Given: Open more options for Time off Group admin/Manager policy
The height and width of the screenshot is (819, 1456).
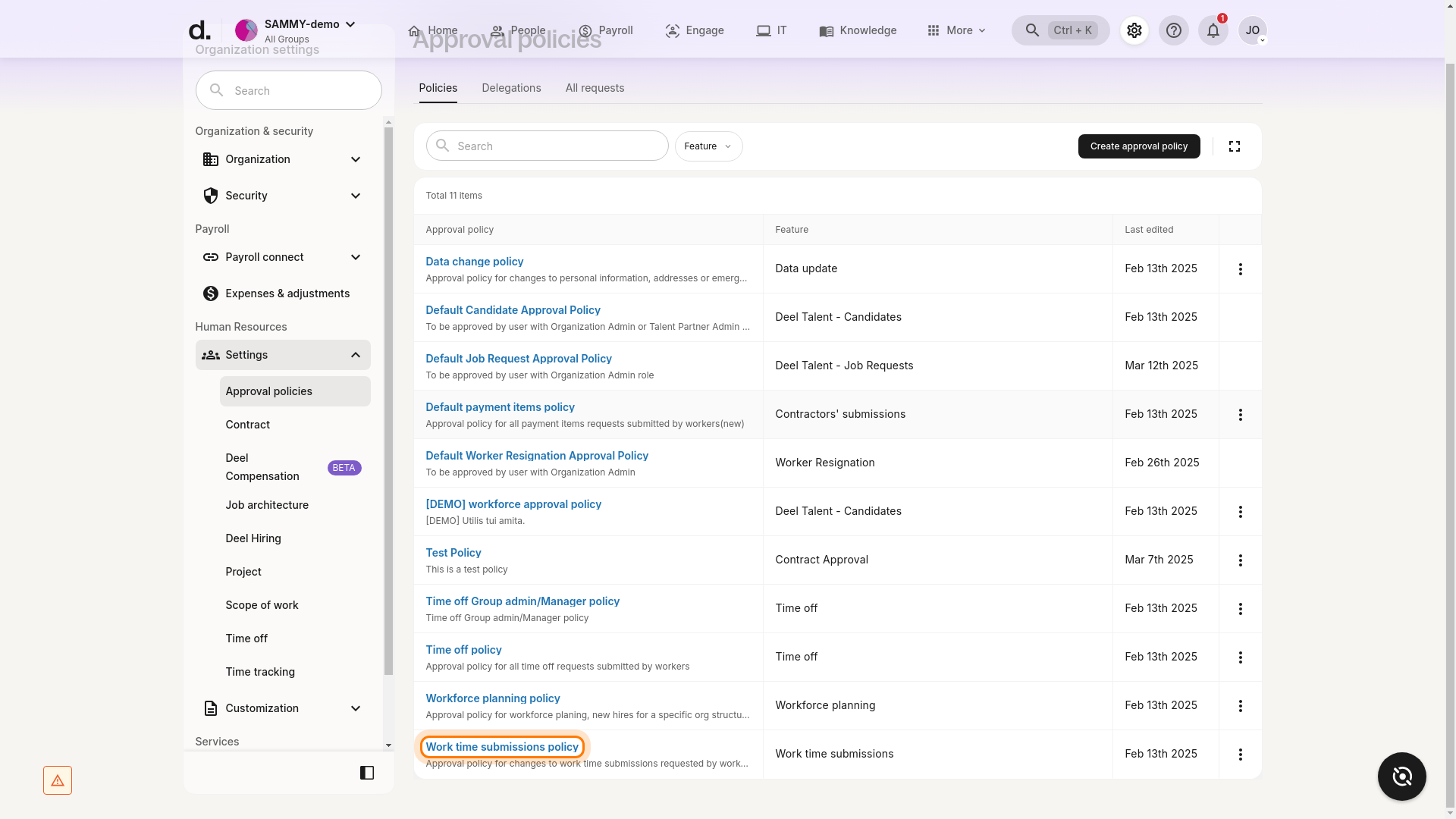Looking at the screenshot, I should point(1240,609).
